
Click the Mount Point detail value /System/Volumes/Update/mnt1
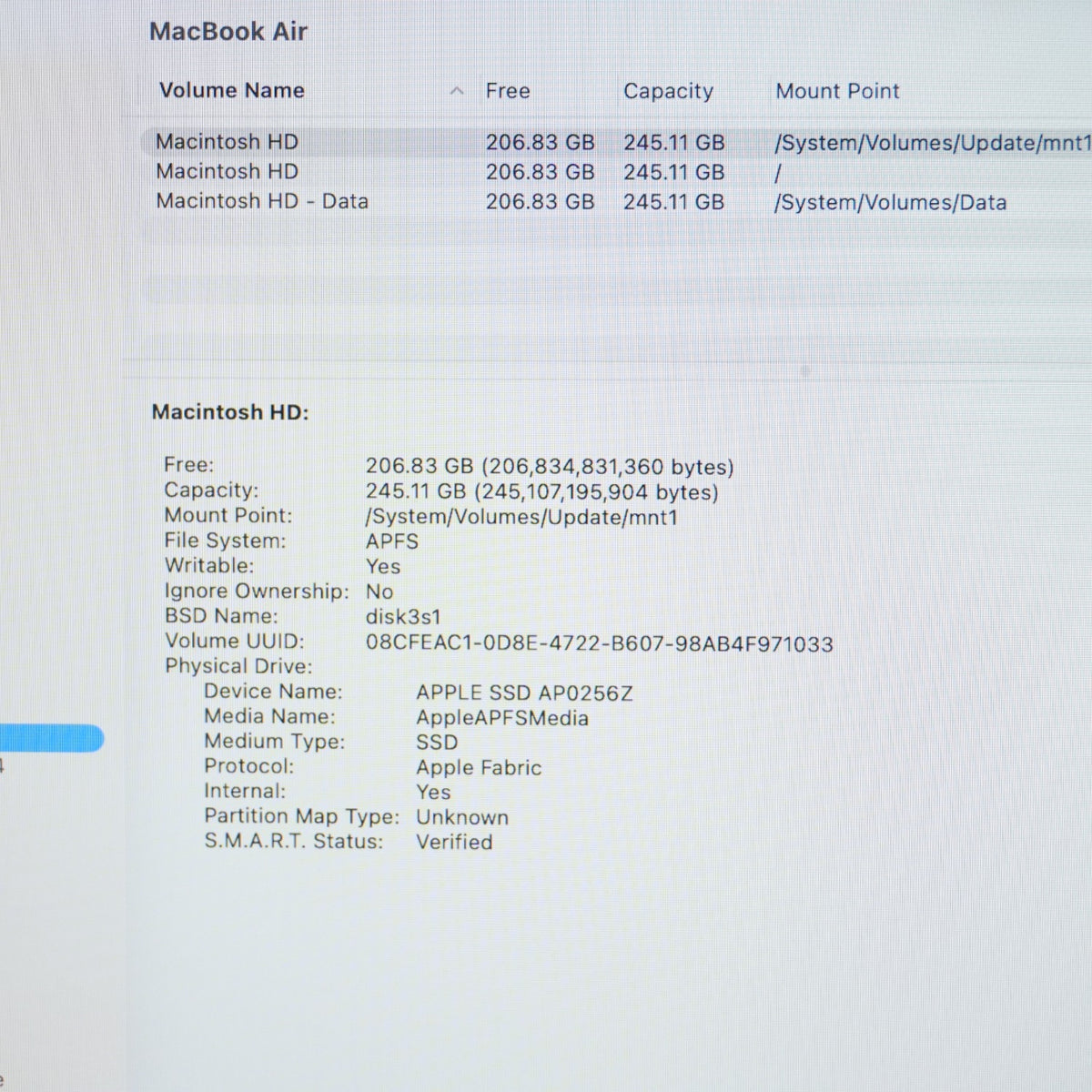[521, 518]
